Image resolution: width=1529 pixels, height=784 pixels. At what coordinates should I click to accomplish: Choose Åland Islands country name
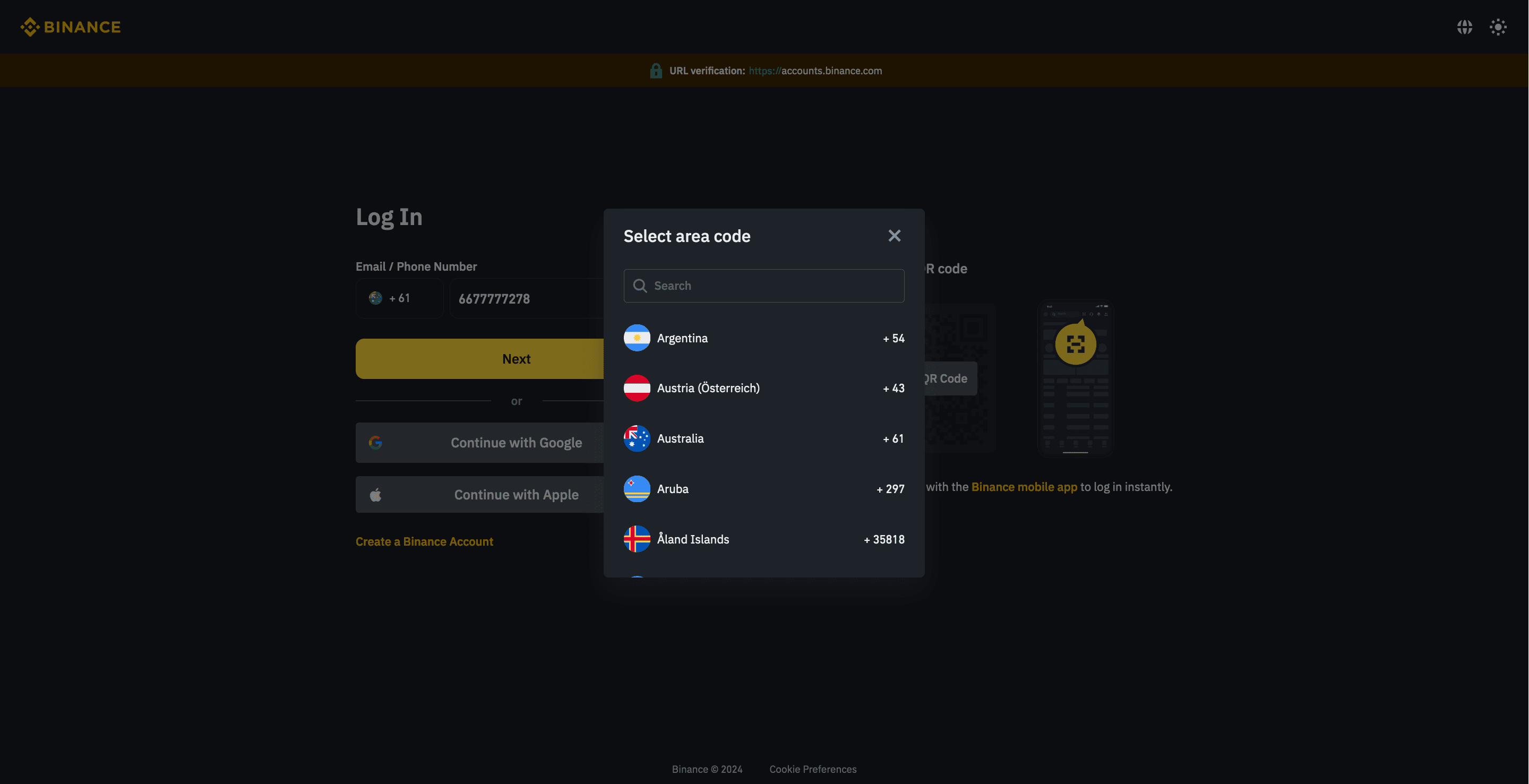click(x=693, y=539)
